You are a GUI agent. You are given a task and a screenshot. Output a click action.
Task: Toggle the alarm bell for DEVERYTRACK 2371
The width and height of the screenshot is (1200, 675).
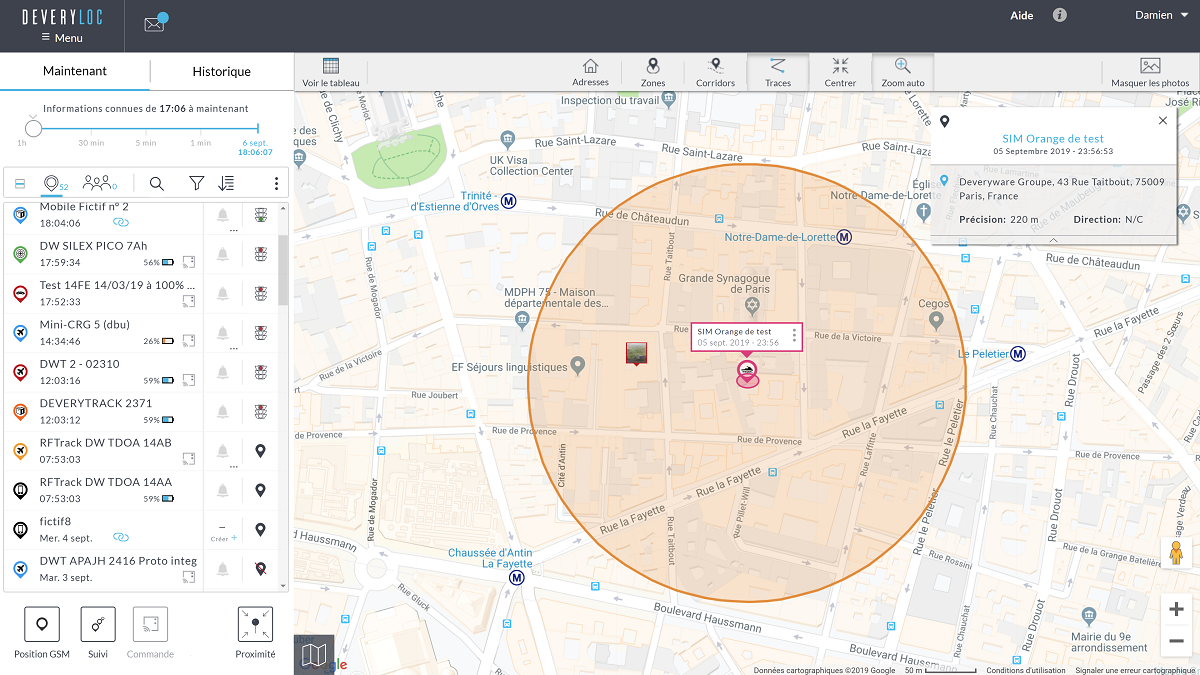(222, 412)
